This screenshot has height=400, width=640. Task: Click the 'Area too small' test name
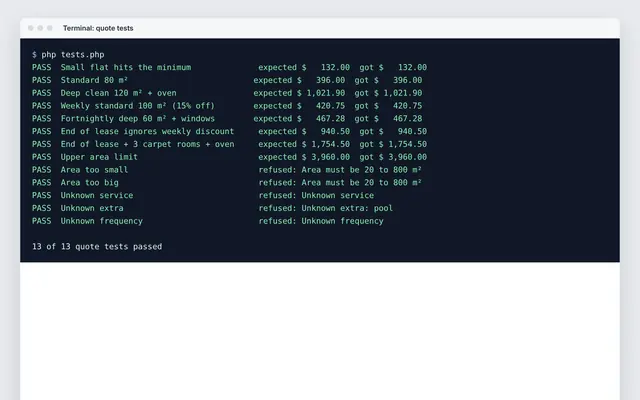[x=94, y=170]
